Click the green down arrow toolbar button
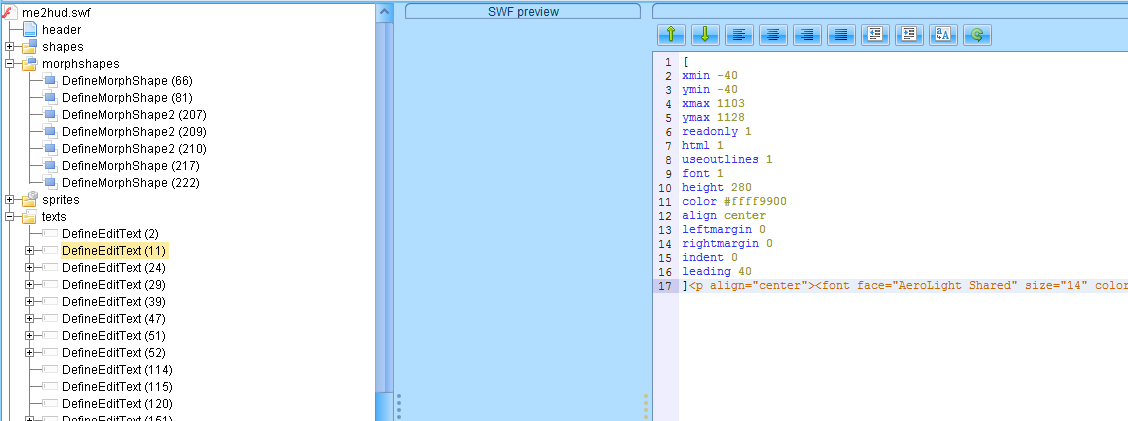1128x421 pixels. 704,34
